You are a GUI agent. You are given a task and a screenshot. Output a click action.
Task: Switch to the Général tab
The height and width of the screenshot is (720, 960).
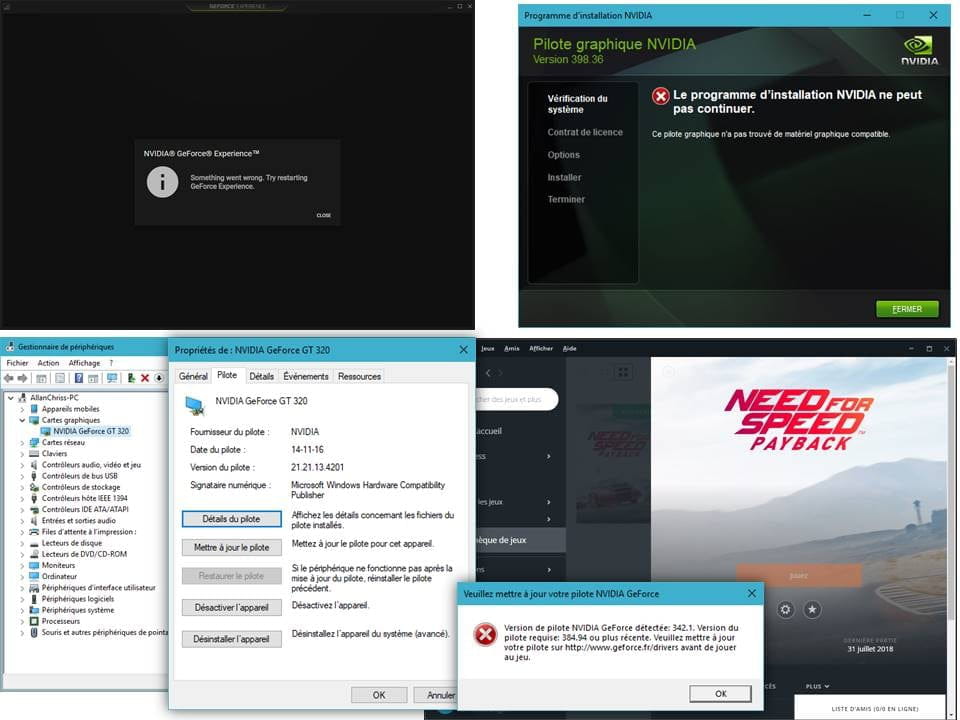pos(193,377)
